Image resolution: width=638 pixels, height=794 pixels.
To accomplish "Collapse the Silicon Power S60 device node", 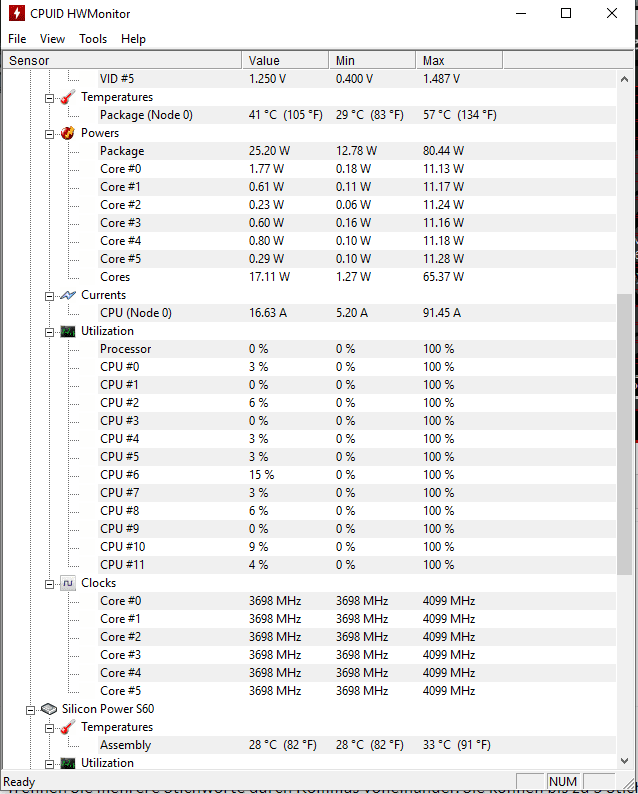I will 31,709.
